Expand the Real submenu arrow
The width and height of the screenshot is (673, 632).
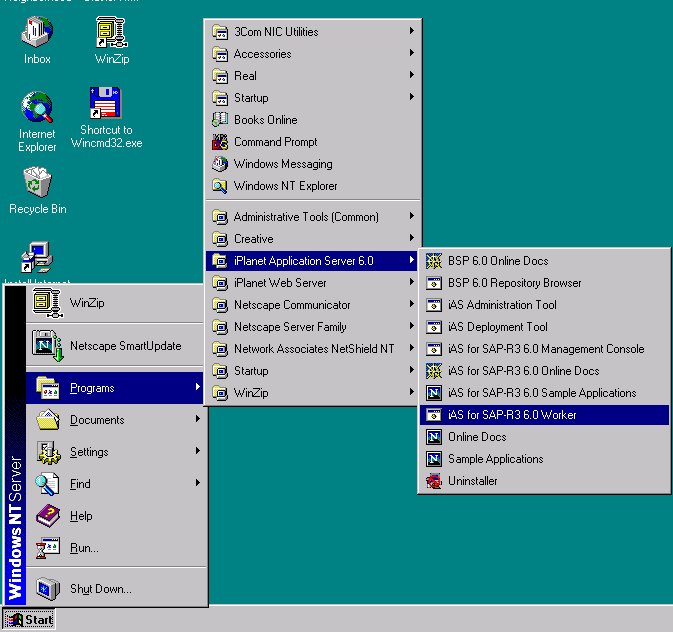[x=412, y=75]
